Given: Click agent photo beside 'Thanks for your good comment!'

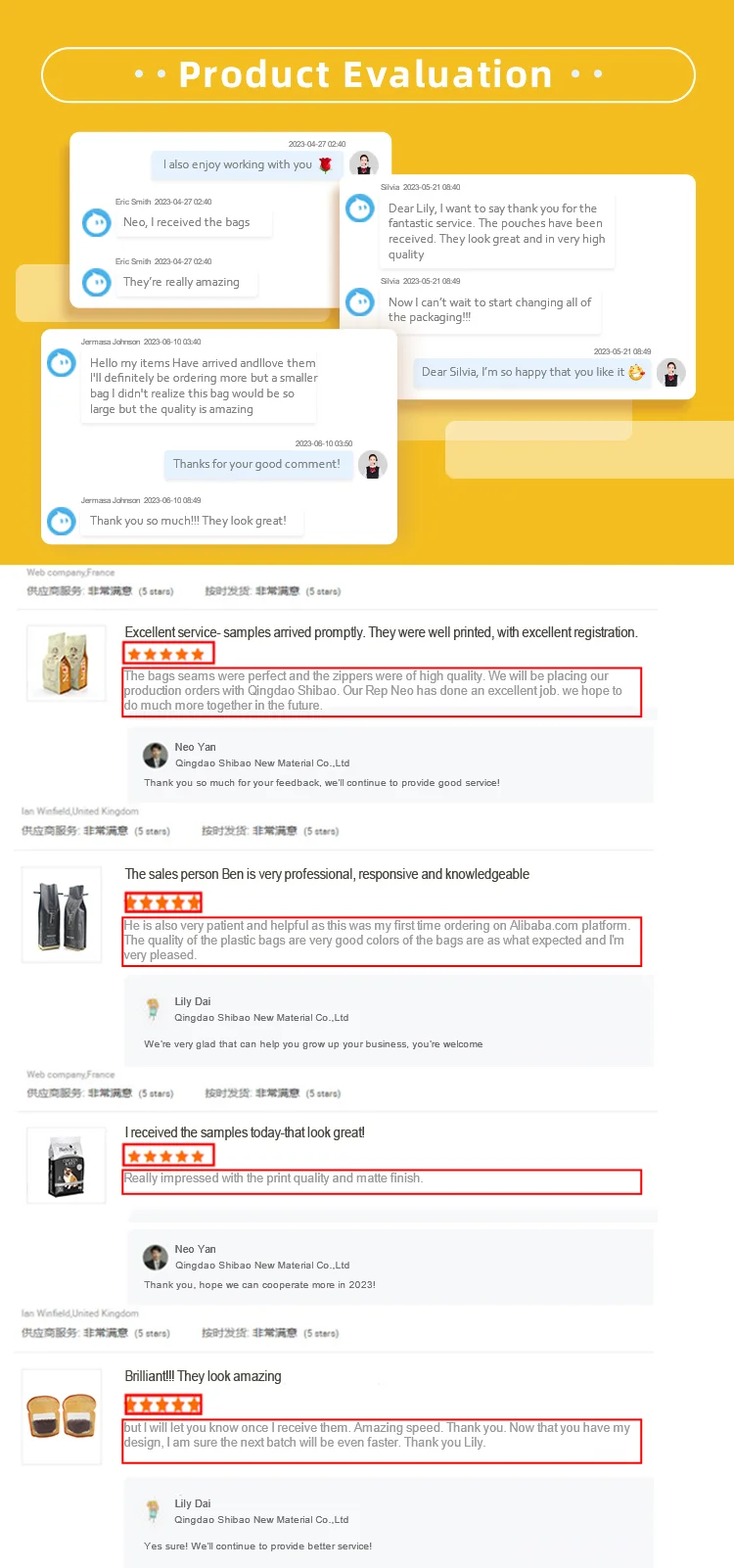Looking at the screenshot, I should coord(373,465).
